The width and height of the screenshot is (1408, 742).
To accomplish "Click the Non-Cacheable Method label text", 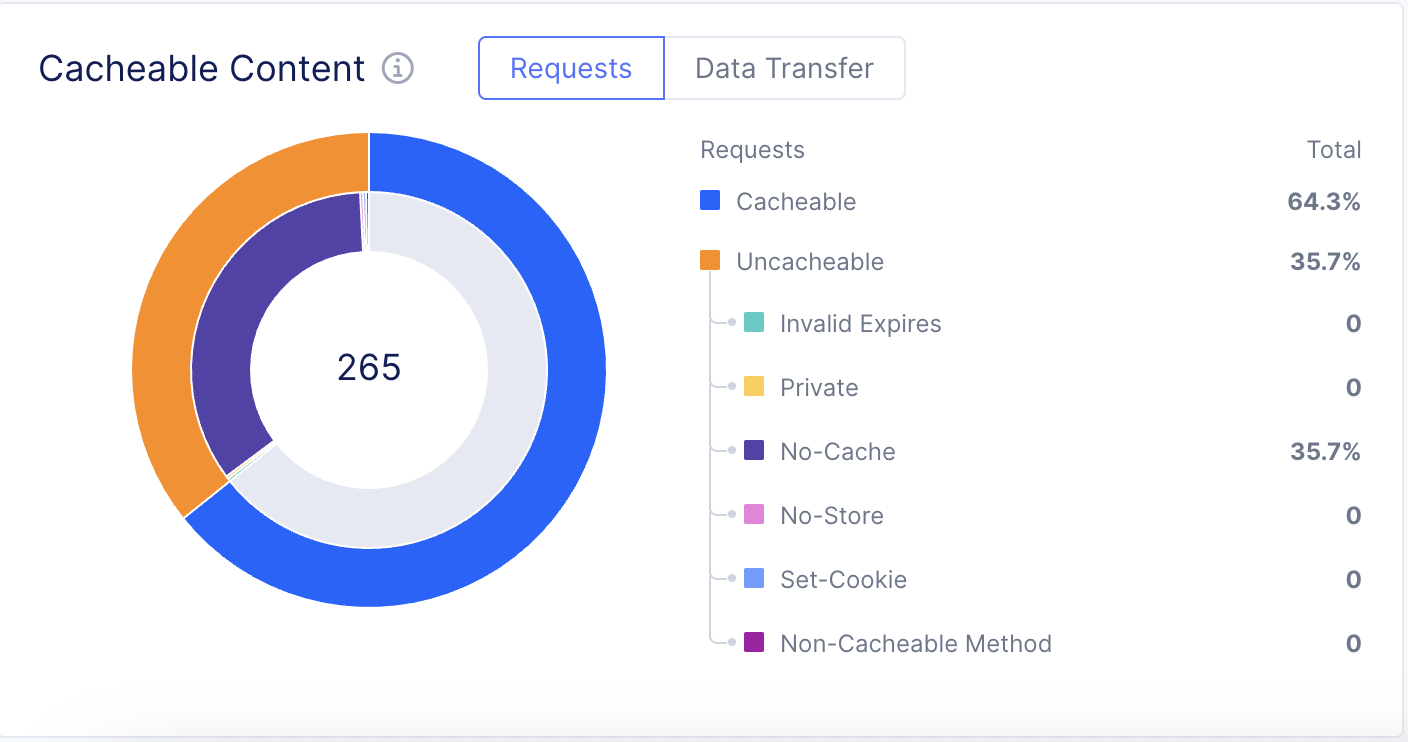I will tap(915, 642).
